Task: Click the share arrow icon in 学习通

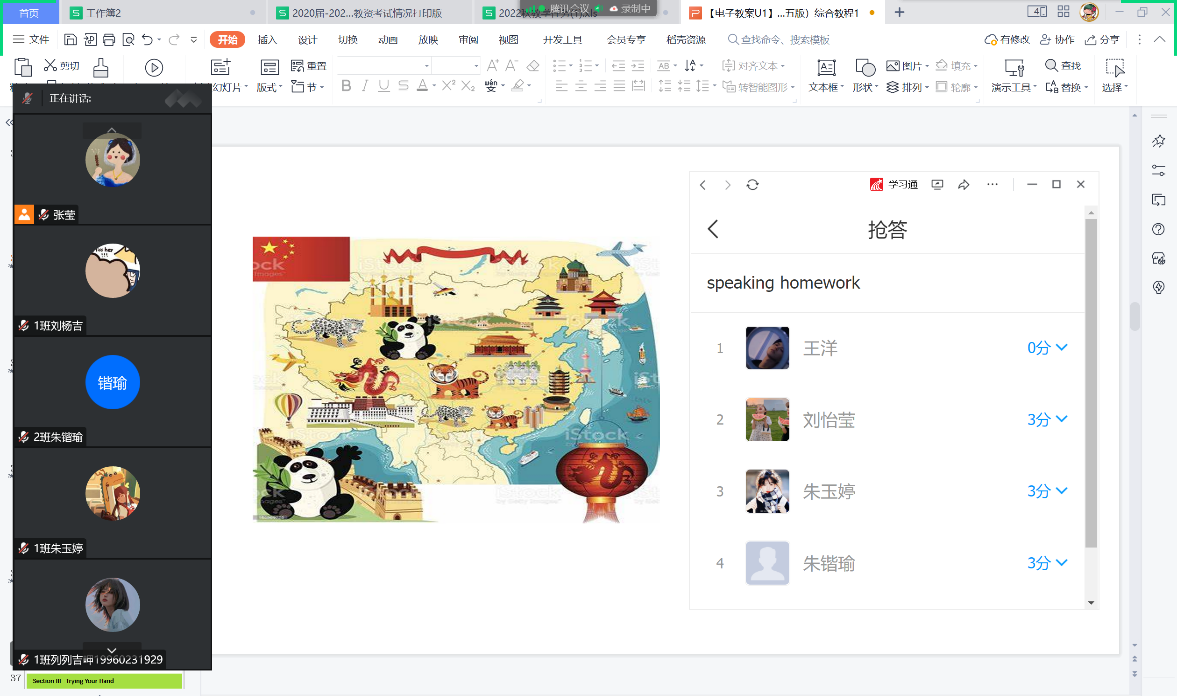Action: pos(964,185)
